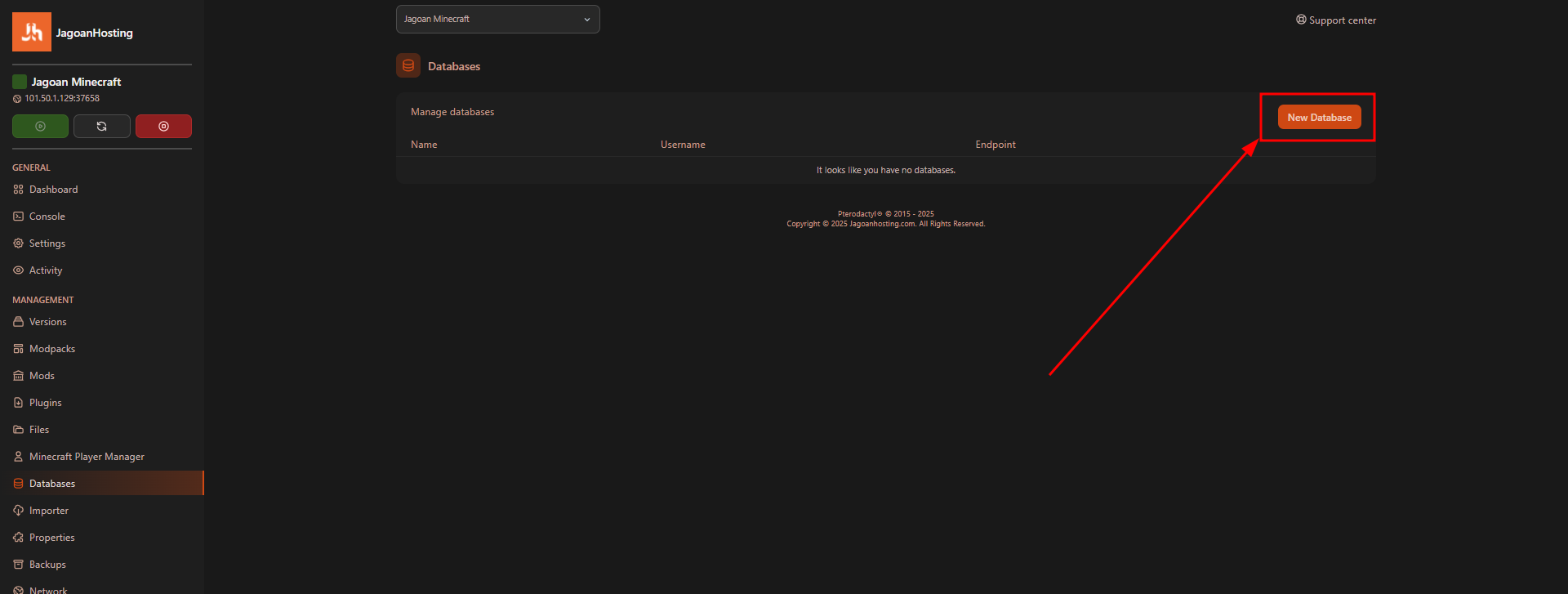The width and height of the screenshot is (1568, 594).
Task: Click the Dashboard grid icon in sidebar
Action: tap(18, 190)
